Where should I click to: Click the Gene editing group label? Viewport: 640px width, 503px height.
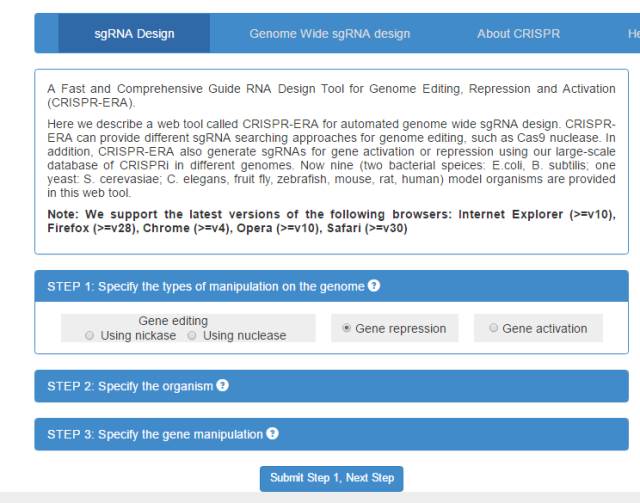coord(173,321)
